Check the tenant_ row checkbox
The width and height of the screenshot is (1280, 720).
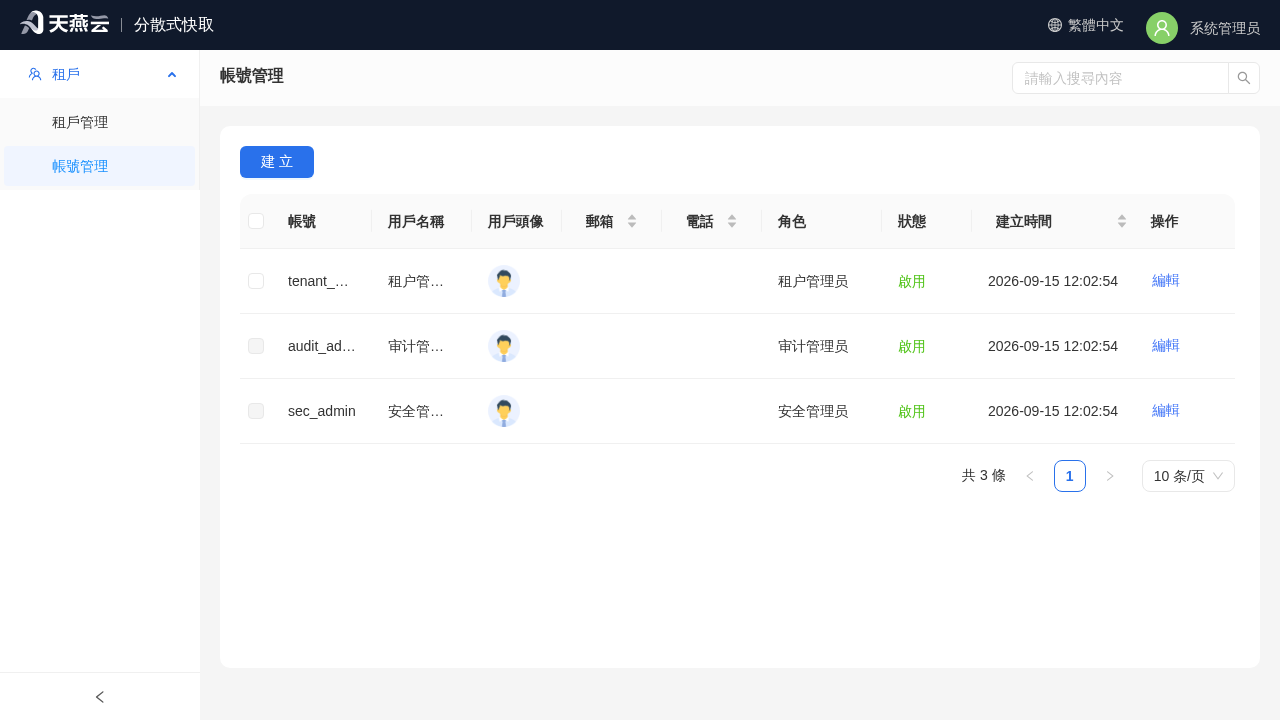pyautogui.click(x=256, y=281)
